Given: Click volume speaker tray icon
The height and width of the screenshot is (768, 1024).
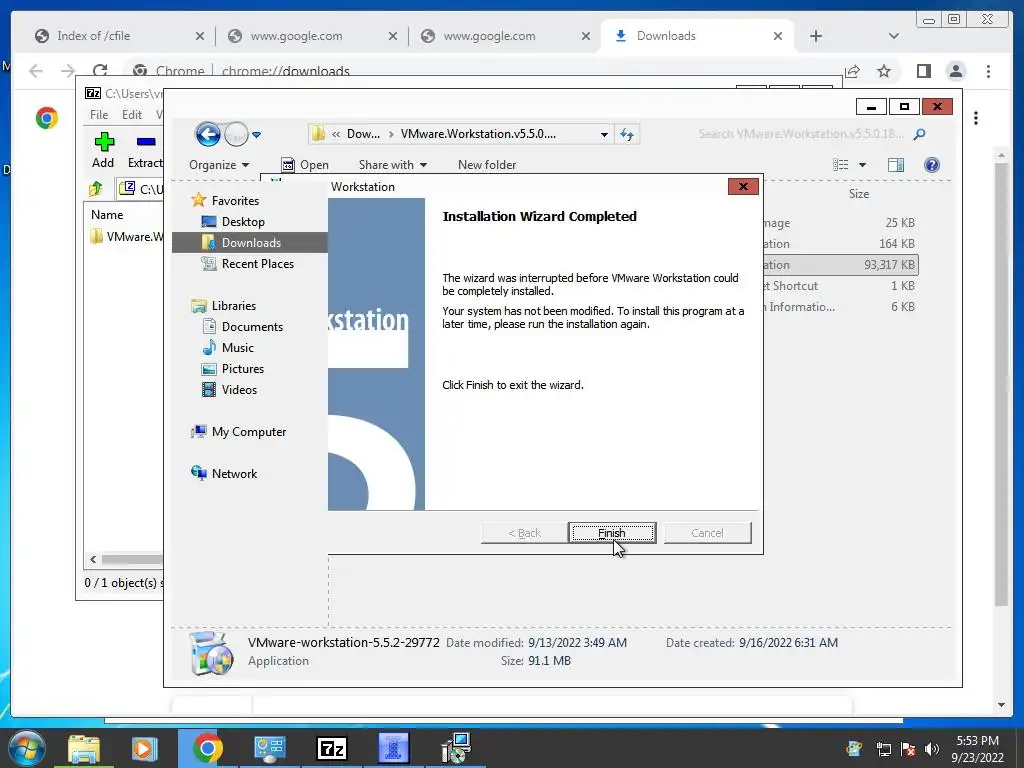Looking at the screenshot, I should point(931,749).
